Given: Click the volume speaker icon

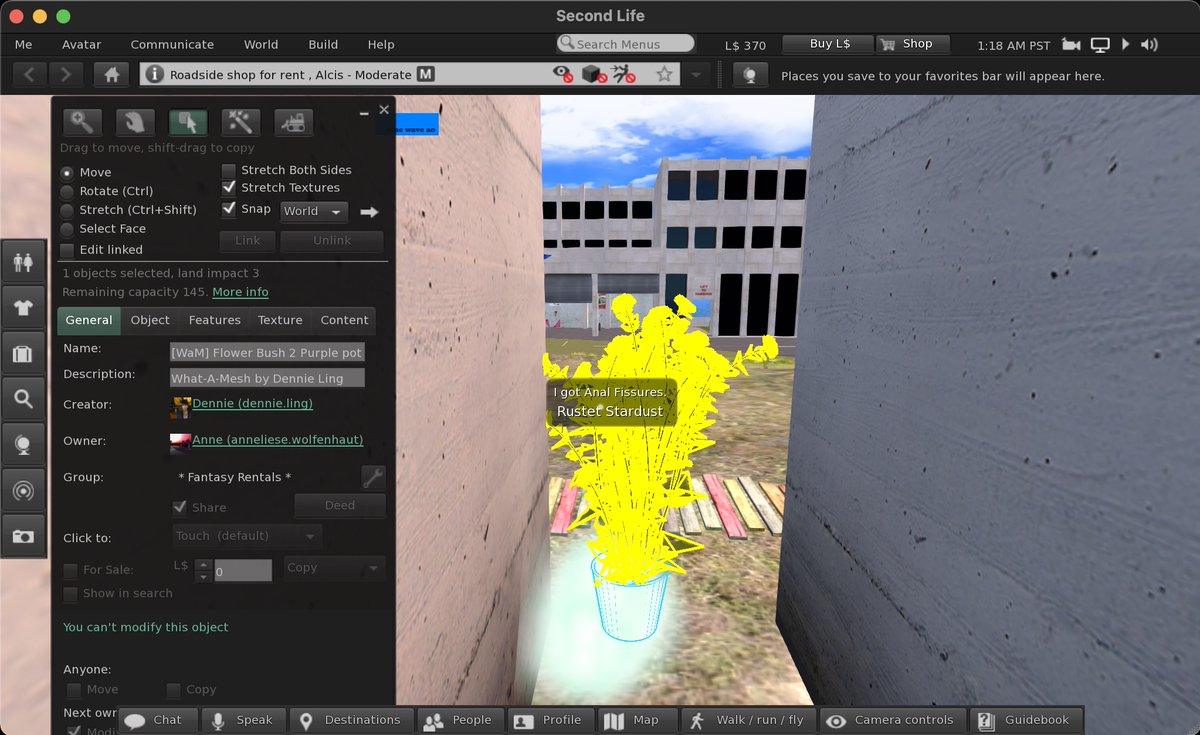Looking at the screenshot, I should pos(1149,45).
